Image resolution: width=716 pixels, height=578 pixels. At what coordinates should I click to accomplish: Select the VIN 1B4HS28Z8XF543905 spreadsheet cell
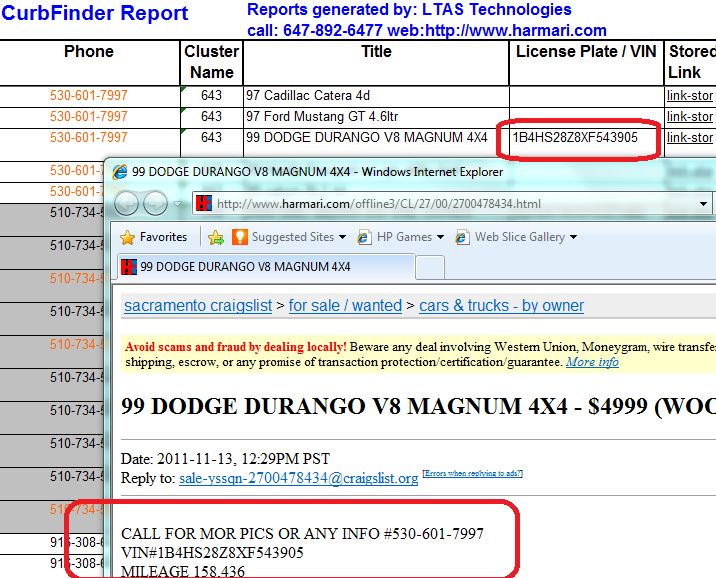(x=586, y=144)
